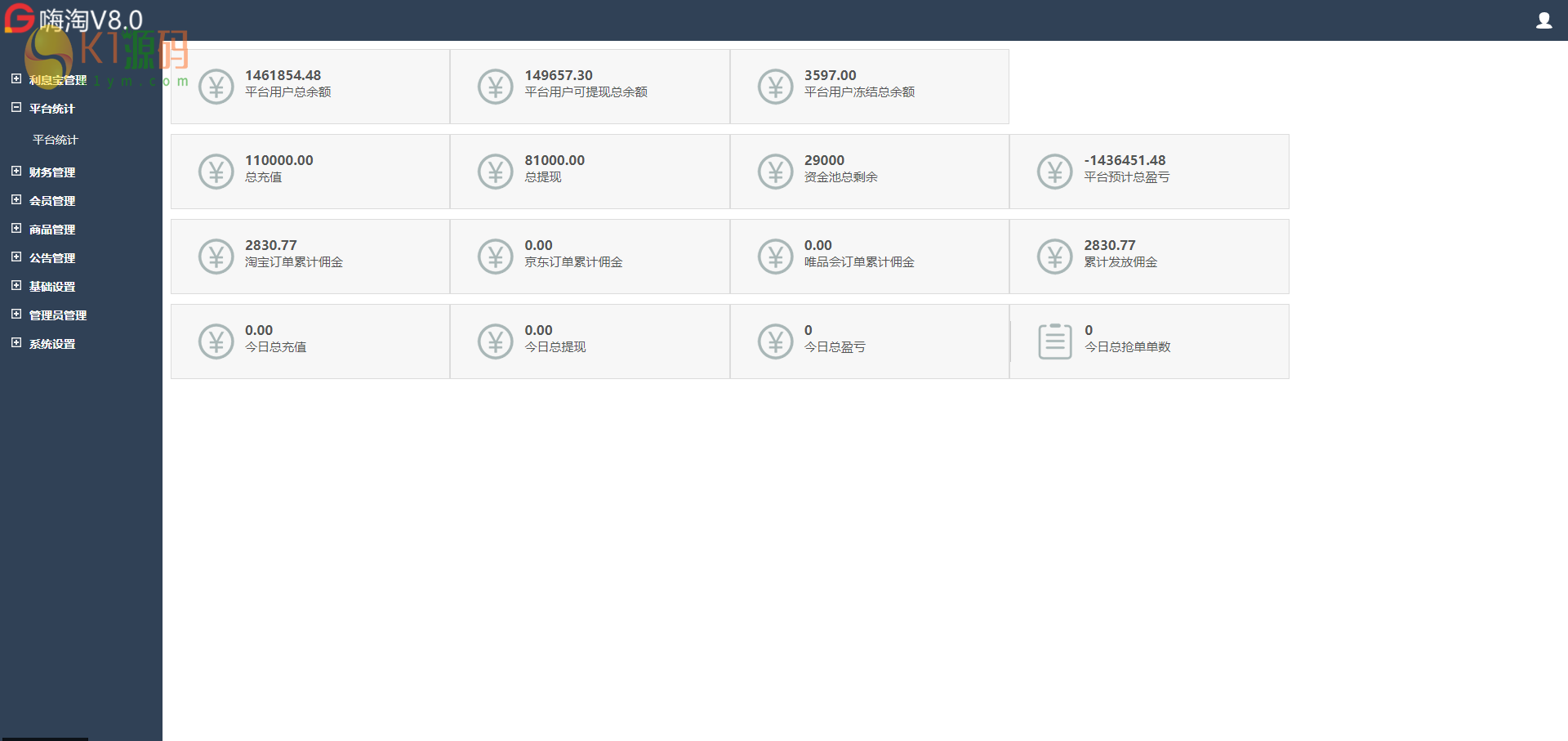Click clipboard icon beside 今日总抢单单数
Viewport: 1568px width, 741px height.
point(1055,341)
